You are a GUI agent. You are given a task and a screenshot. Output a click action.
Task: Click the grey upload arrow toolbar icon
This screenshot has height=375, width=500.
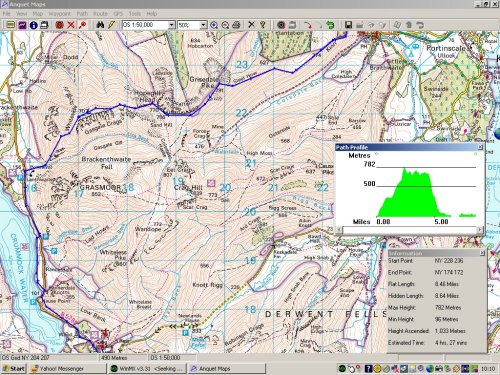409,25
